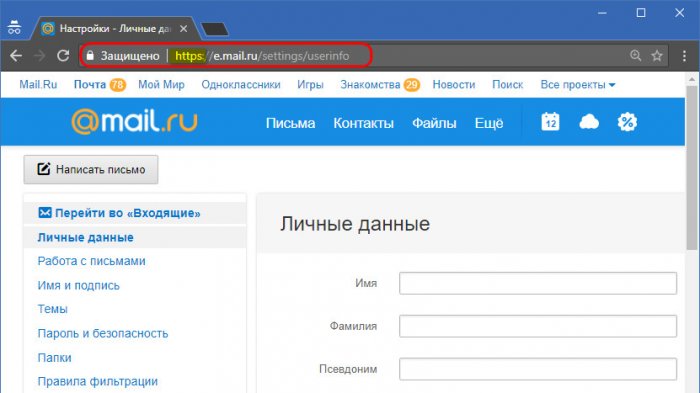
Task: Bookmark page with star icon
Action: (x=657, y=55)
